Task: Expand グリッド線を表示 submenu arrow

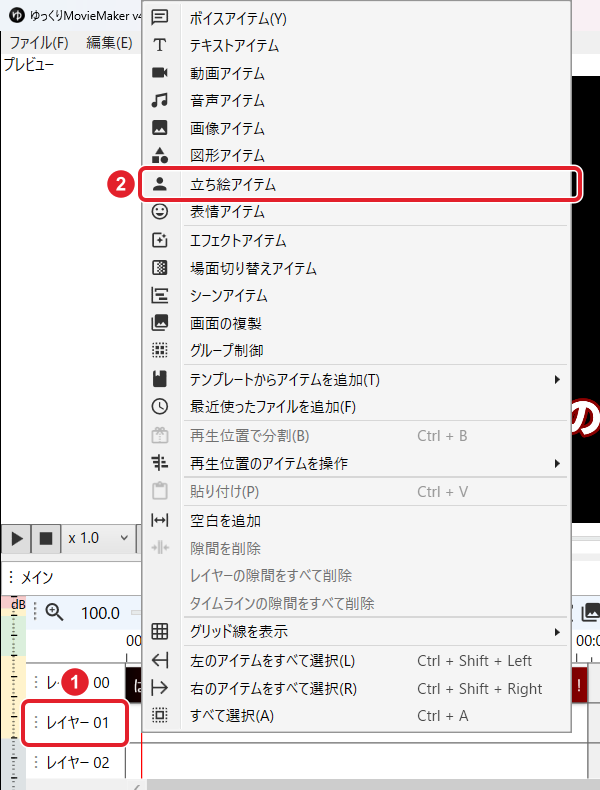Action: click(557, 632)
